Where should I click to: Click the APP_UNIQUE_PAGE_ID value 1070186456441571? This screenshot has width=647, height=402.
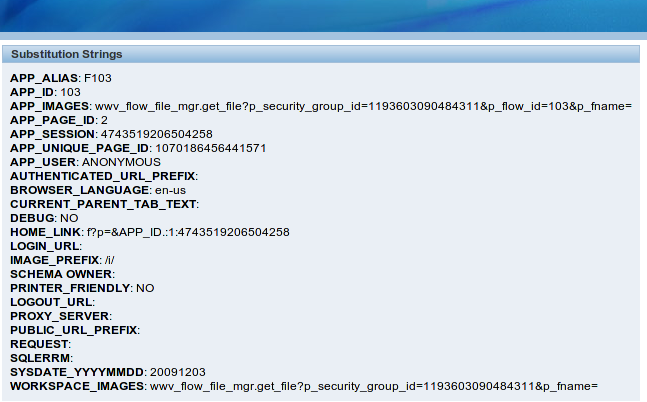(210, 148)
